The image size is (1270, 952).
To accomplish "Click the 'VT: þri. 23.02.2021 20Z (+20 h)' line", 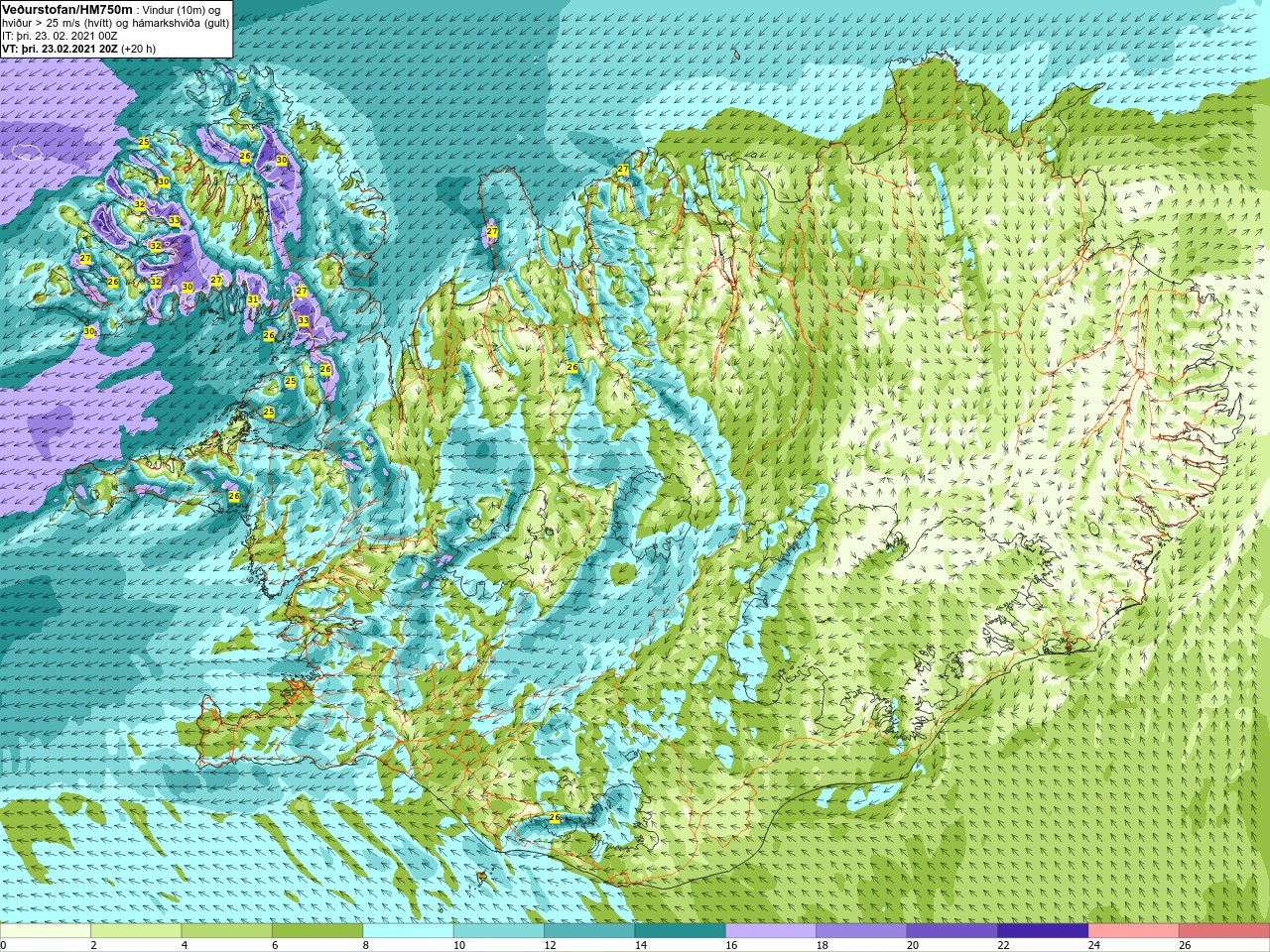I will [78, 48].
